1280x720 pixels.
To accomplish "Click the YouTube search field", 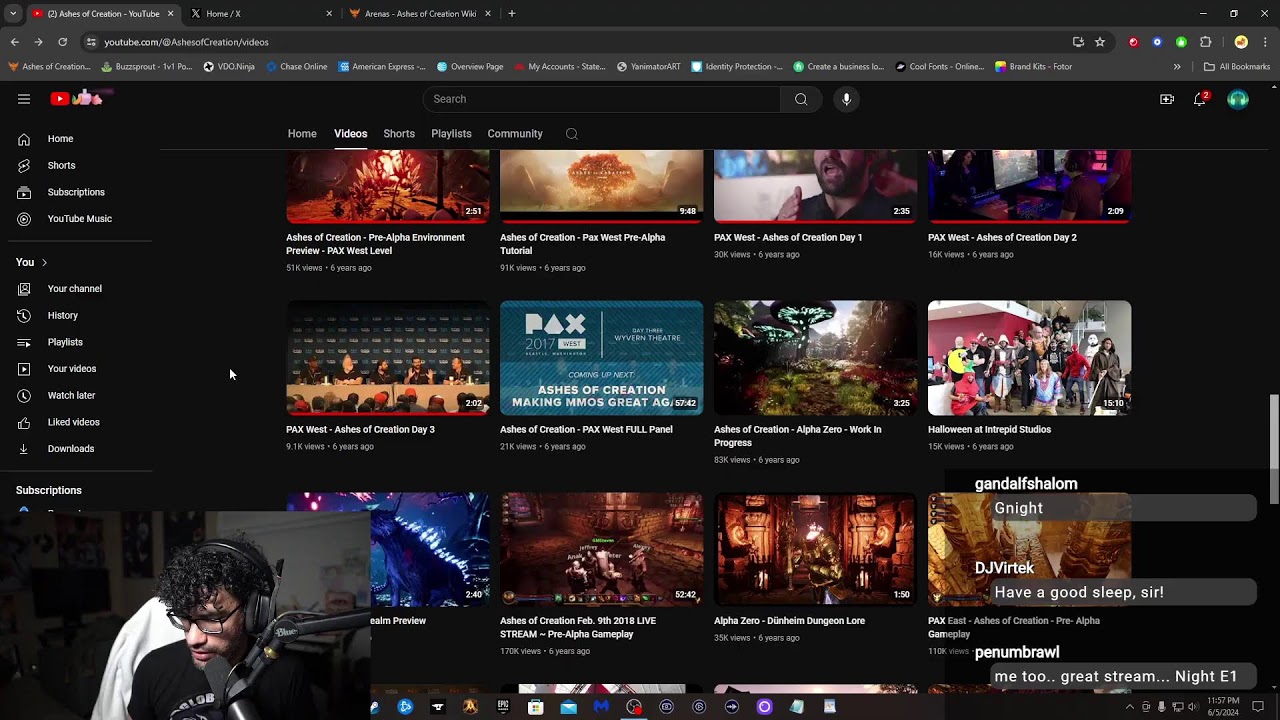I will pyautogui.click(x=601, y=99).
